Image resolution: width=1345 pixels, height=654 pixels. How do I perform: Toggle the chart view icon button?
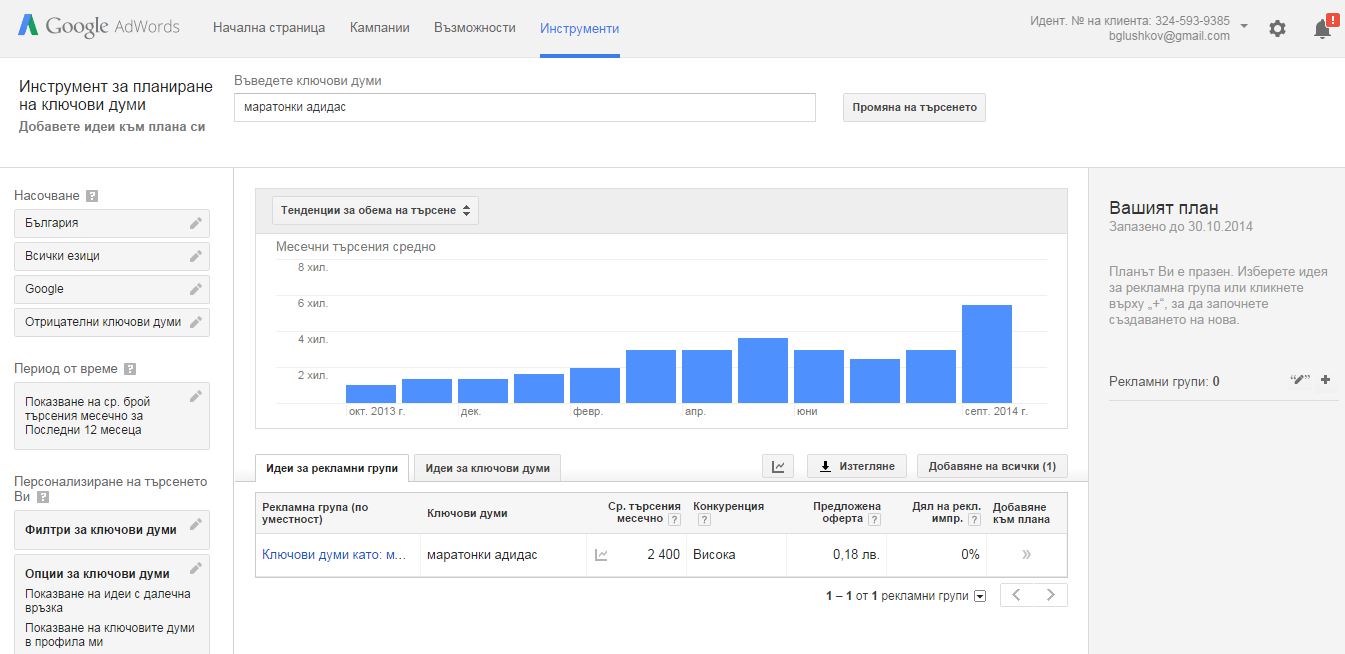(x=778, y=466)
